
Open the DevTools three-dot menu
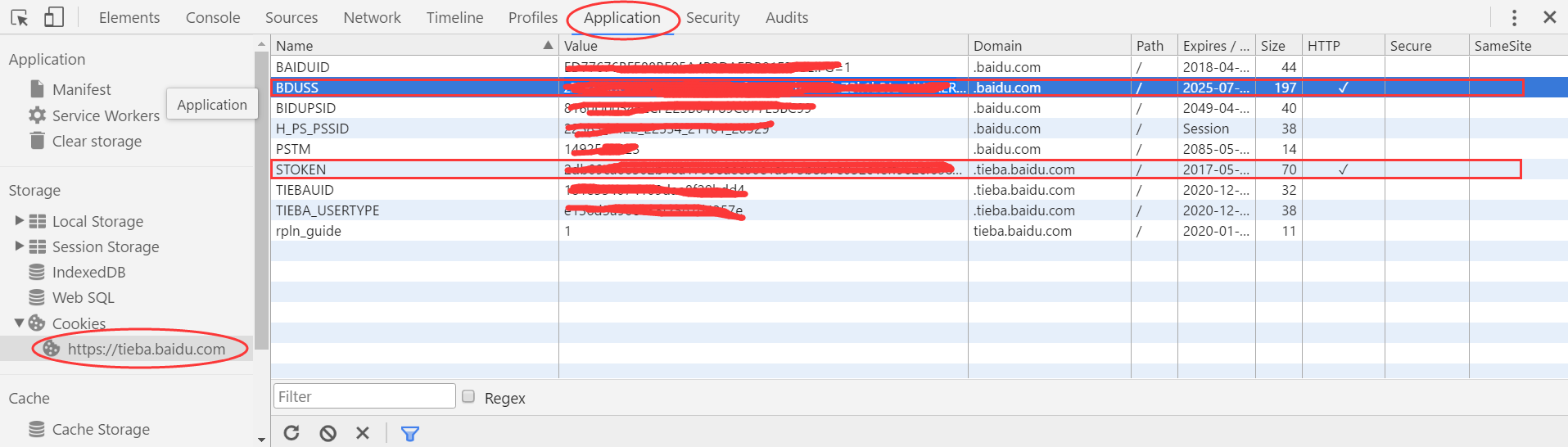[x=1514, y=17]
